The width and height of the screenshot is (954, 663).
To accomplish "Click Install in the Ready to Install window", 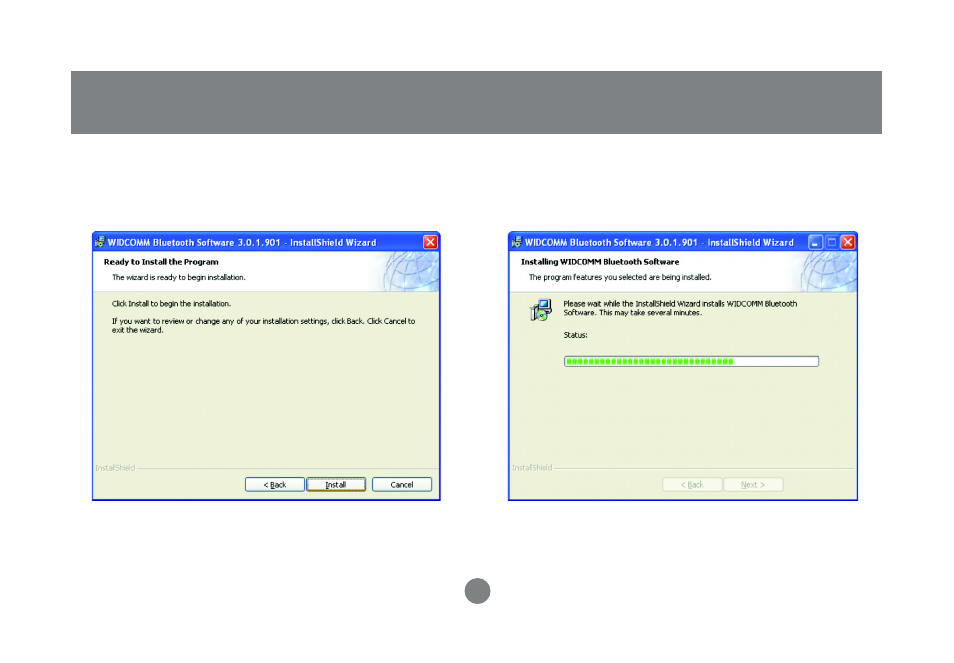I will point(336,484).
